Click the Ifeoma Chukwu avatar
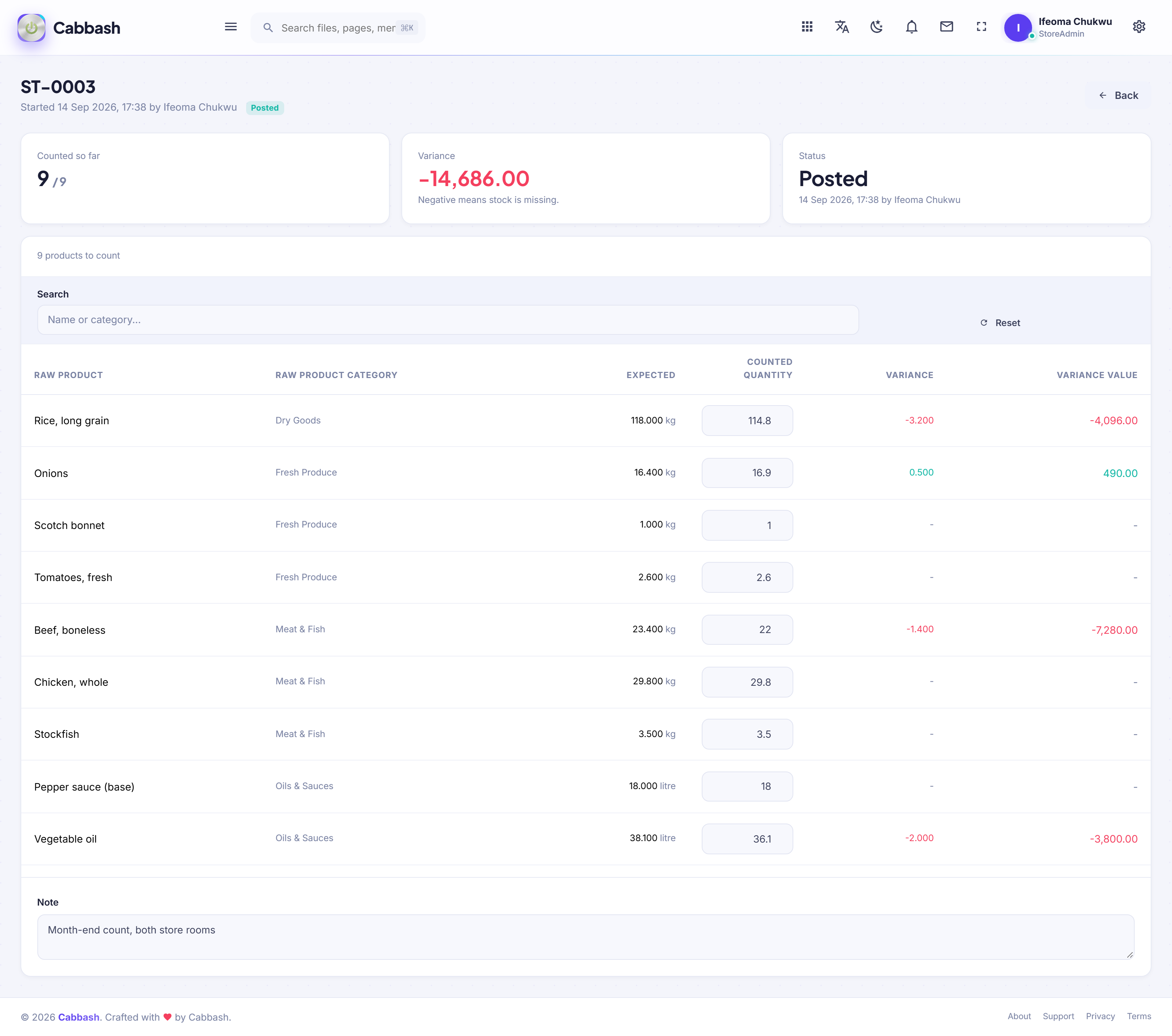The image size is (1172, 1036). point(1018,27)
